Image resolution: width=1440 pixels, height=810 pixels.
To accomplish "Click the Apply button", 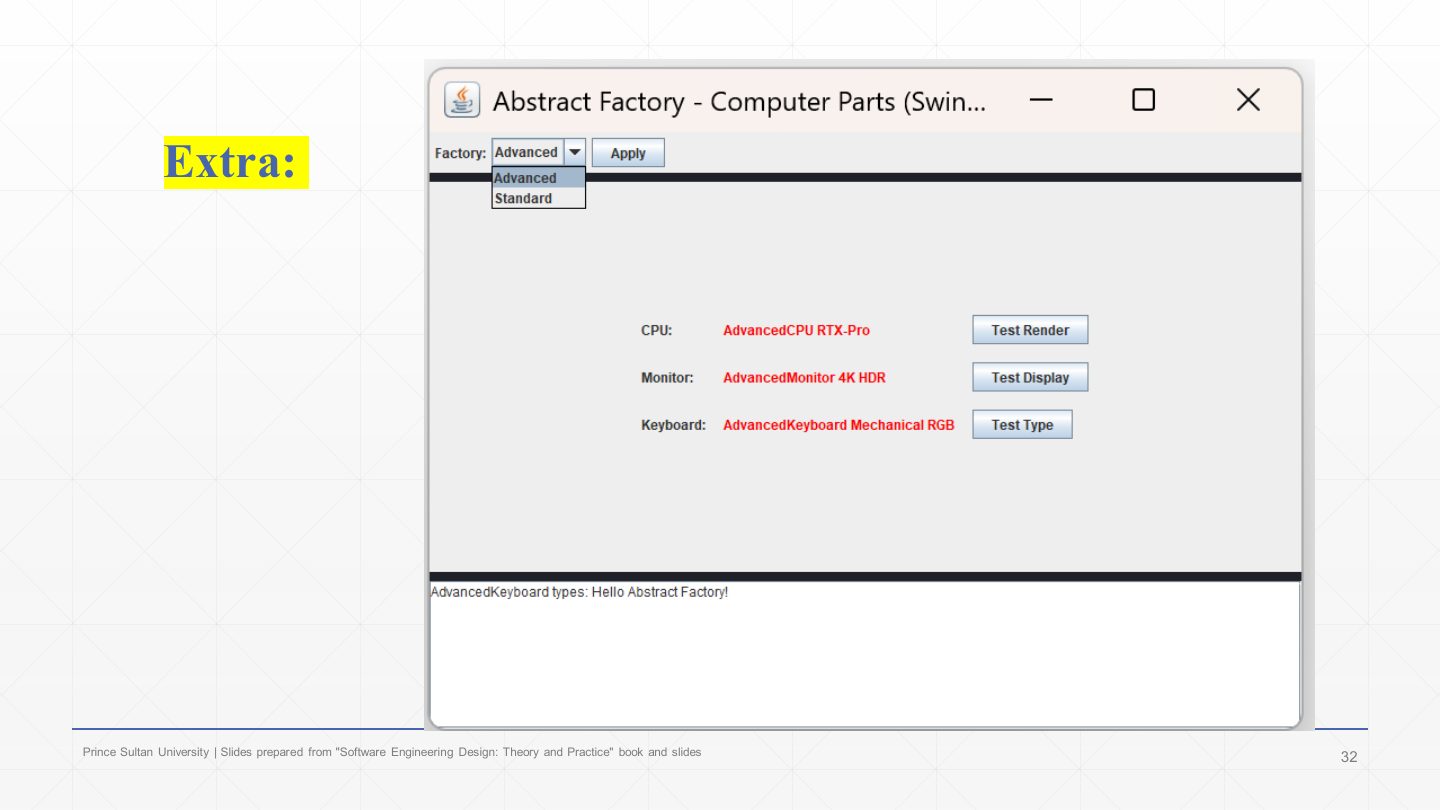I will tap(628, 153).
